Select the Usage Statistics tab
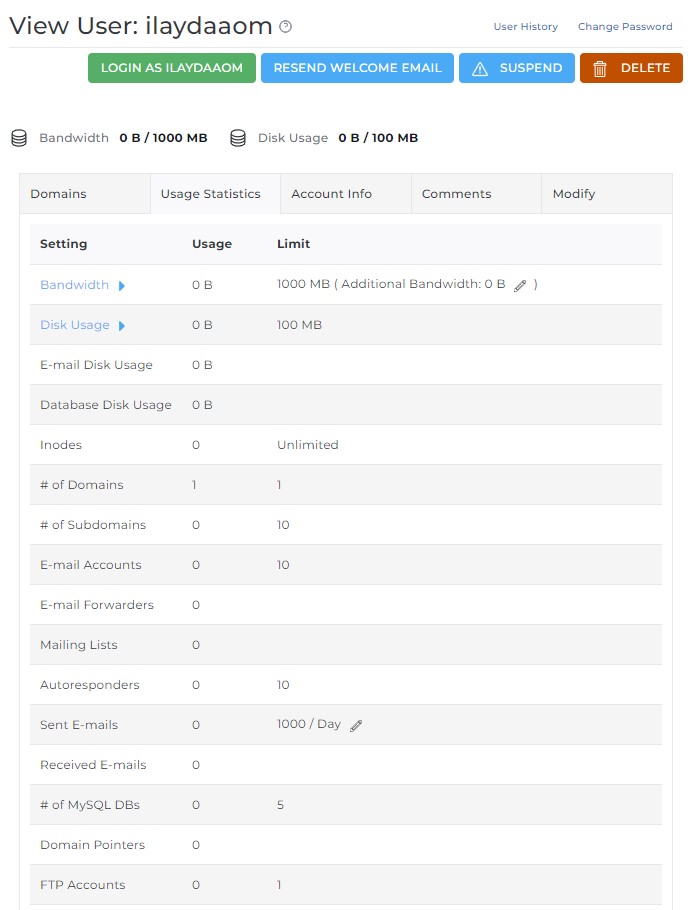 tap(211, 194)
